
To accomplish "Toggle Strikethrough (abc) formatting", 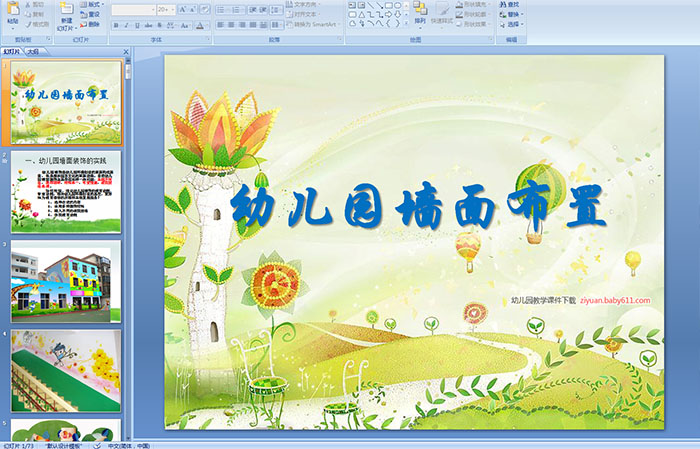I will pos(148,25).
